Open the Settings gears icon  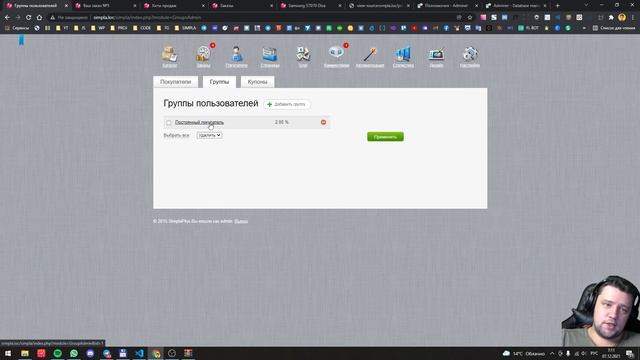point(470,54)
